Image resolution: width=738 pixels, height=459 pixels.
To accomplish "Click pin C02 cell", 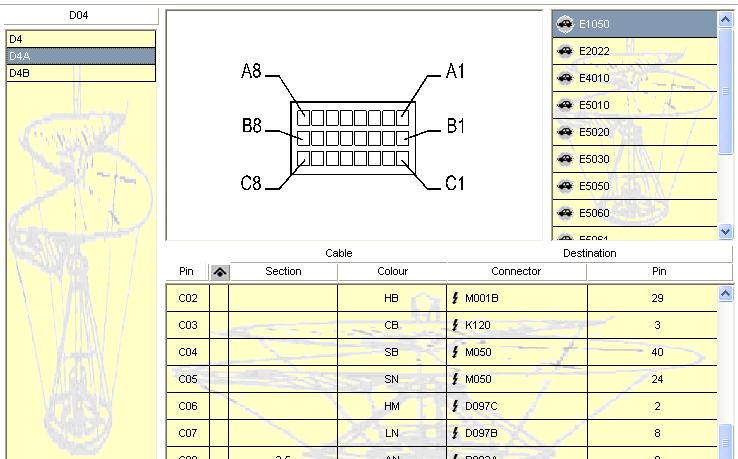I will [188, 298].
